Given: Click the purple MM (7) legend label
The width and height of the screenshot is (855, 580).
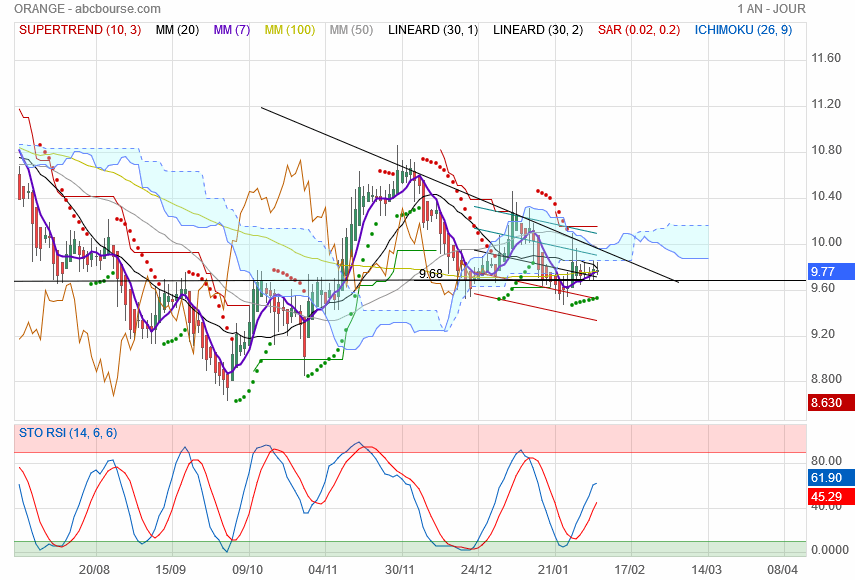Looking at the screenshot, I should pos(232,30).
